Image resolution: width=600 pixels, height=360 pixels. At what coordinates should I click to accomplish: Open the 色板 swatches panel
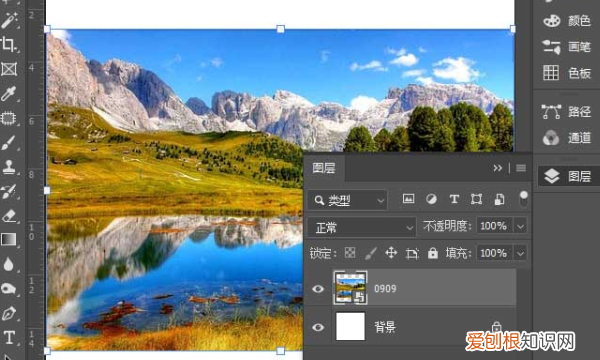567,73
